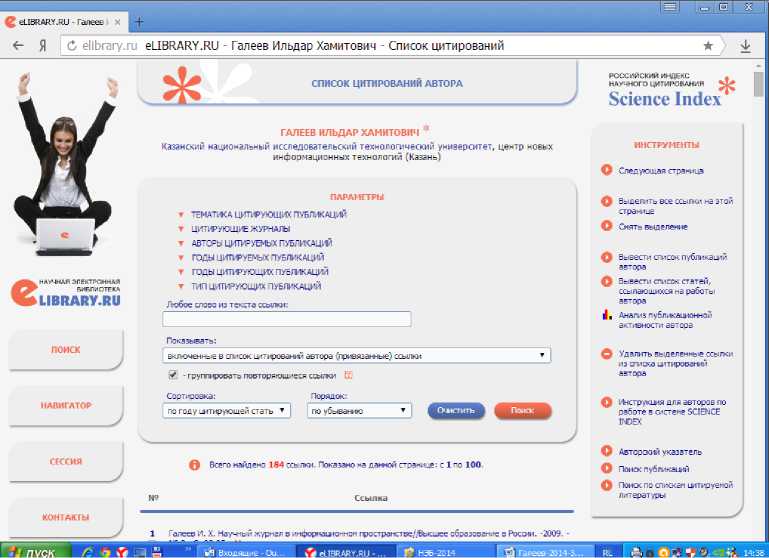Open the КОНТАКТЫ sidebar menu
The image size is (769, 558).
[x=66, y=517]
